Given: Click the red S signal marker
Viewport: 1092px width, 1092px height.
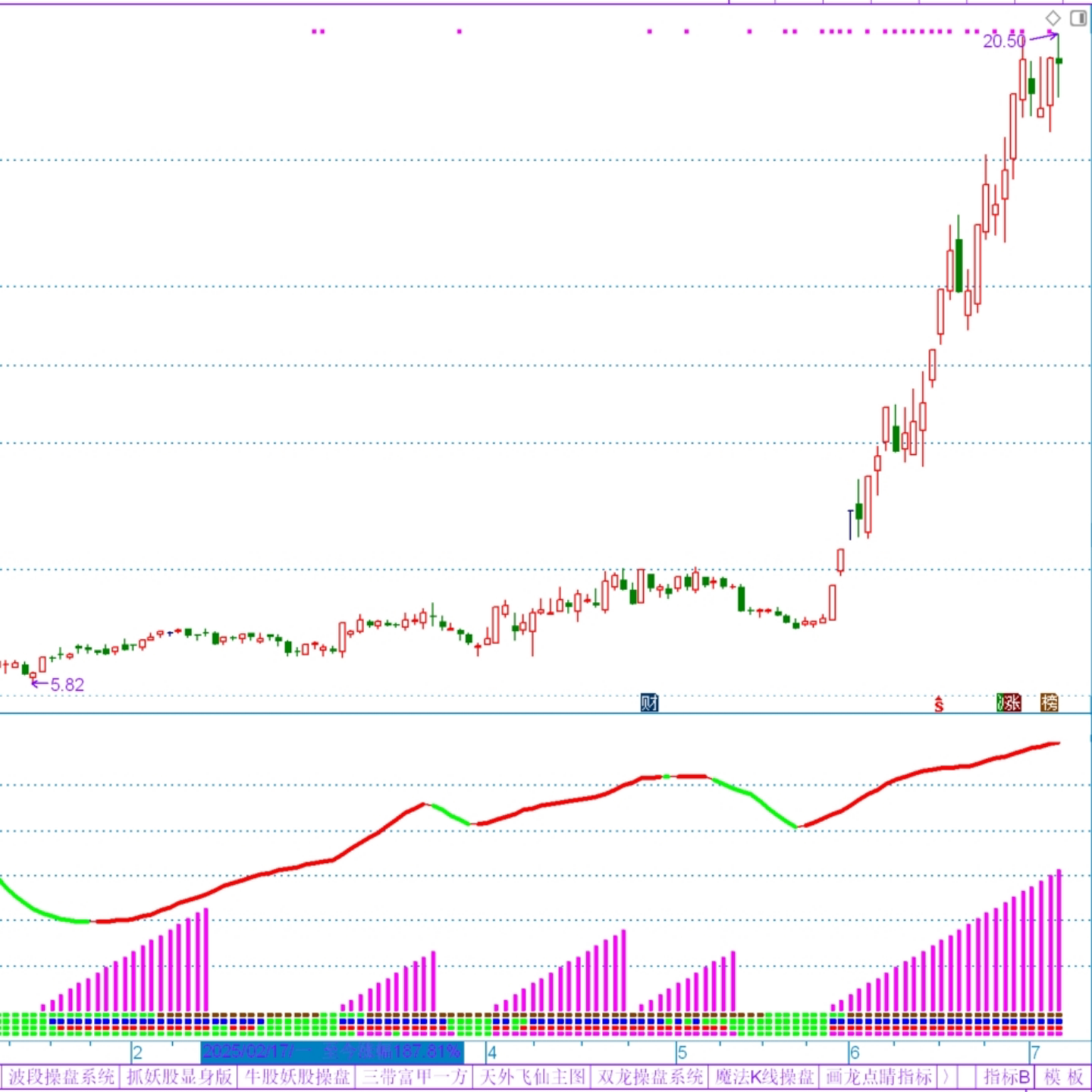Looking at the screenshot, I should 939,704.
